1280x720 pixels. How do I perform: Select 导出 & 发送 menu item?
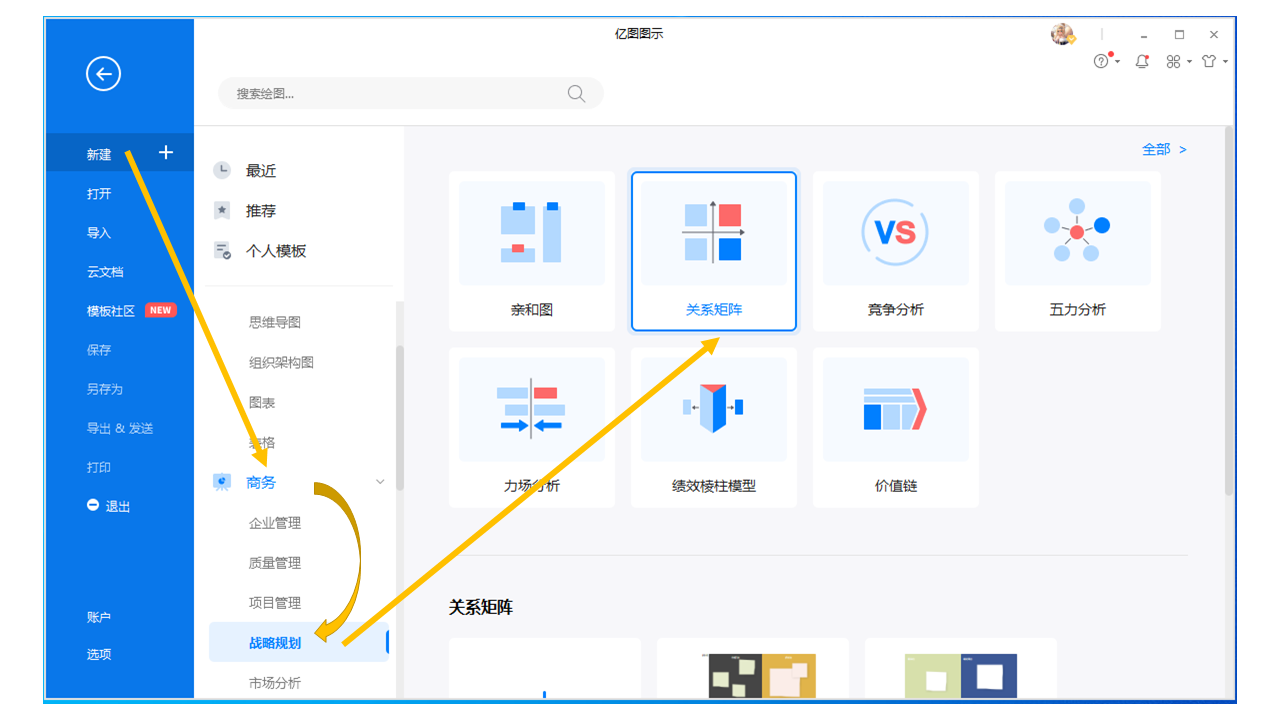[x=119, y=428]
